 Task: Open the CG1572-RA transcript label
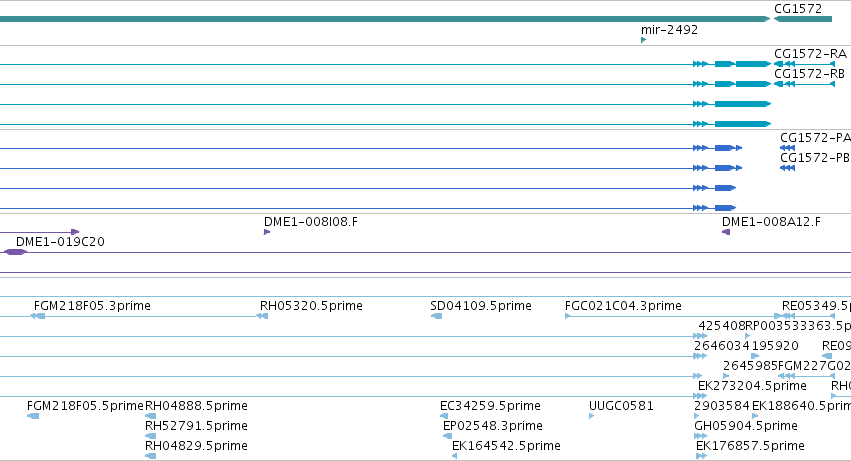click(810, 54)
